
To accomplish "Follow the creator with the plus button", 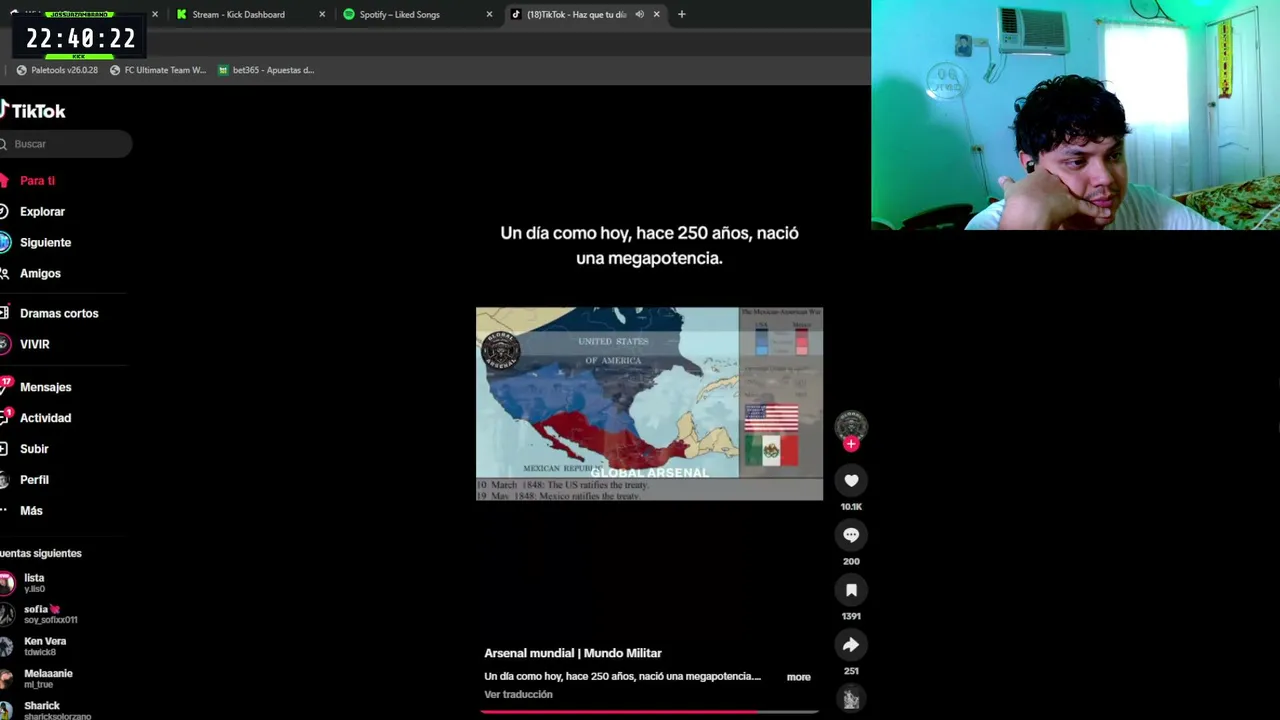I will (851, 444).
